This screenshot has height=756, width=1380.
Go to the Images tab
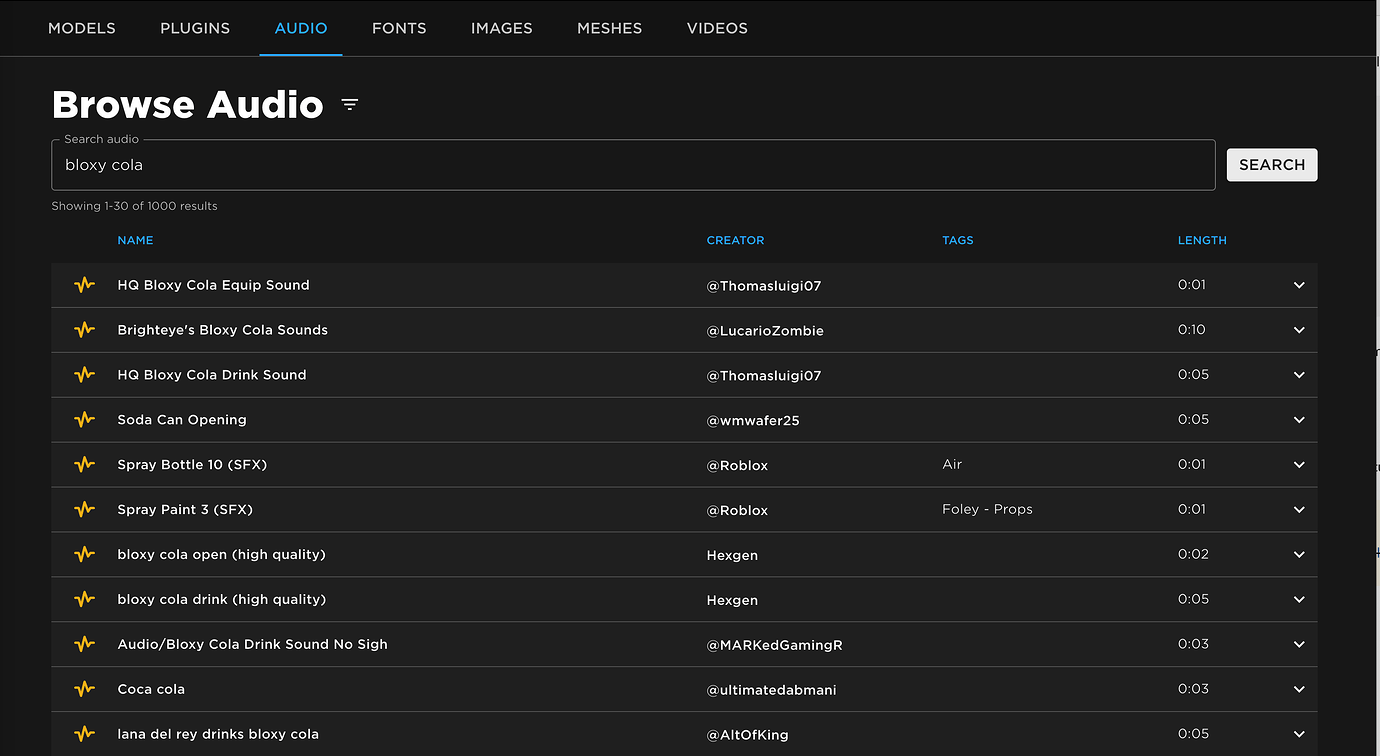[x=502, y=28]
